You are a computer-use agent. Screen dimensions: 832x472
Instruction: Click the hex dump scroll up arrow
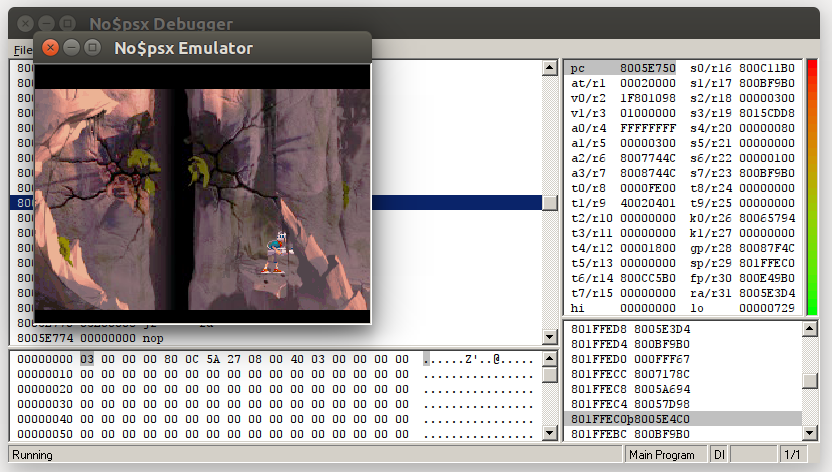[549, 359]
